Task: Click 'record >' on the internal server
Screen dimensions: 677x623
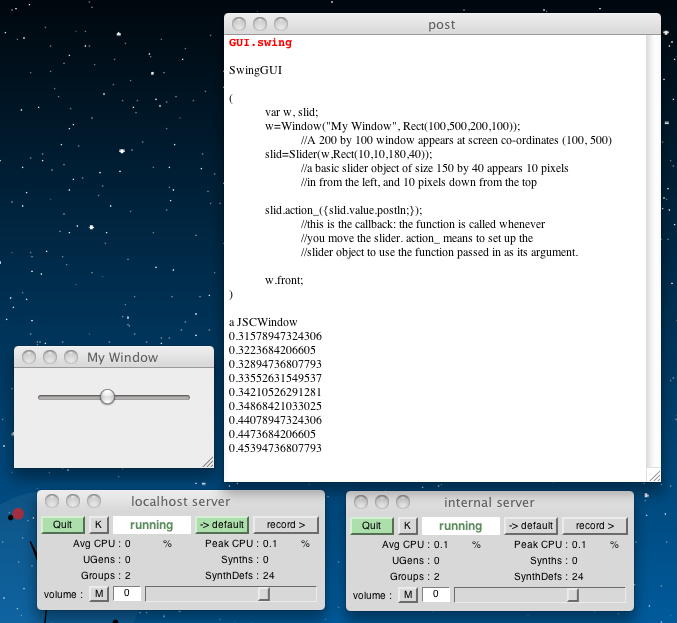Action: 594,526
